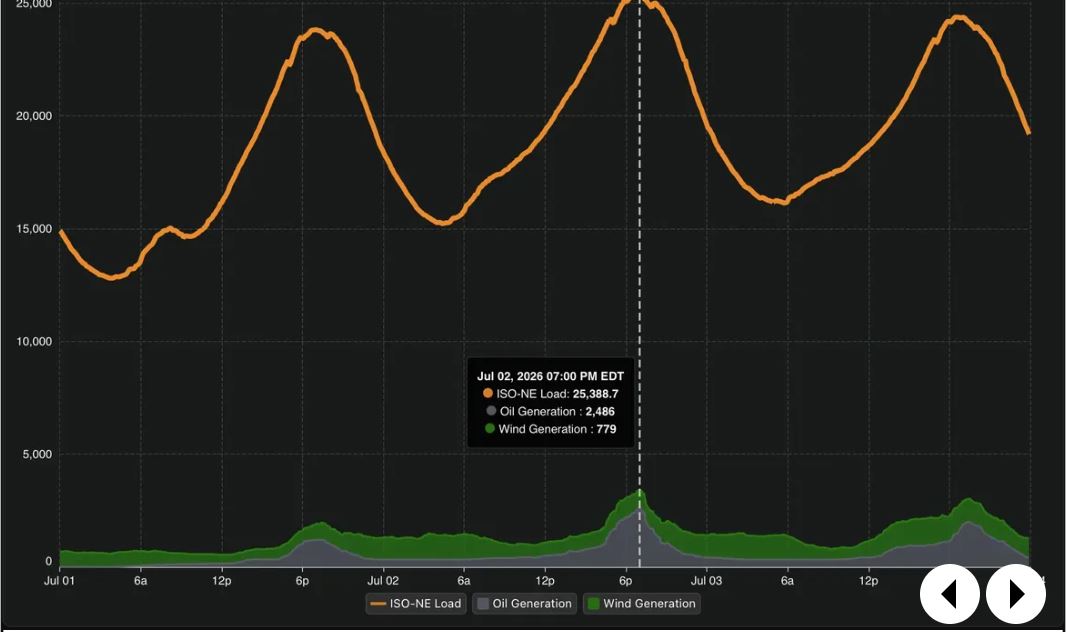Image resolution: width=1066 pixels, height=632 pixels.
Task: Click the '15,000' y-axis label
Action: tap(34, 228)
